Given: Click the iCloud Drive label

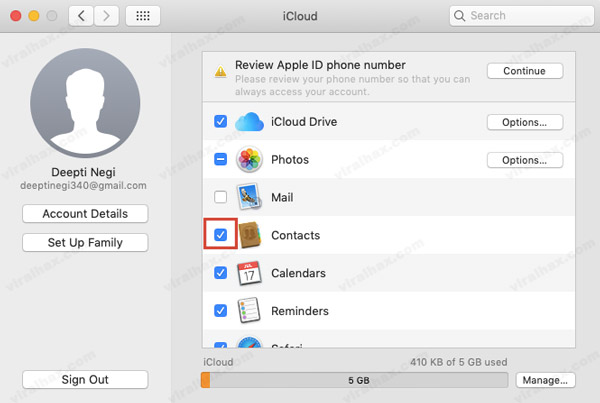Looking at the screenshot, I should pyautogui.click(x=304, y=122).
